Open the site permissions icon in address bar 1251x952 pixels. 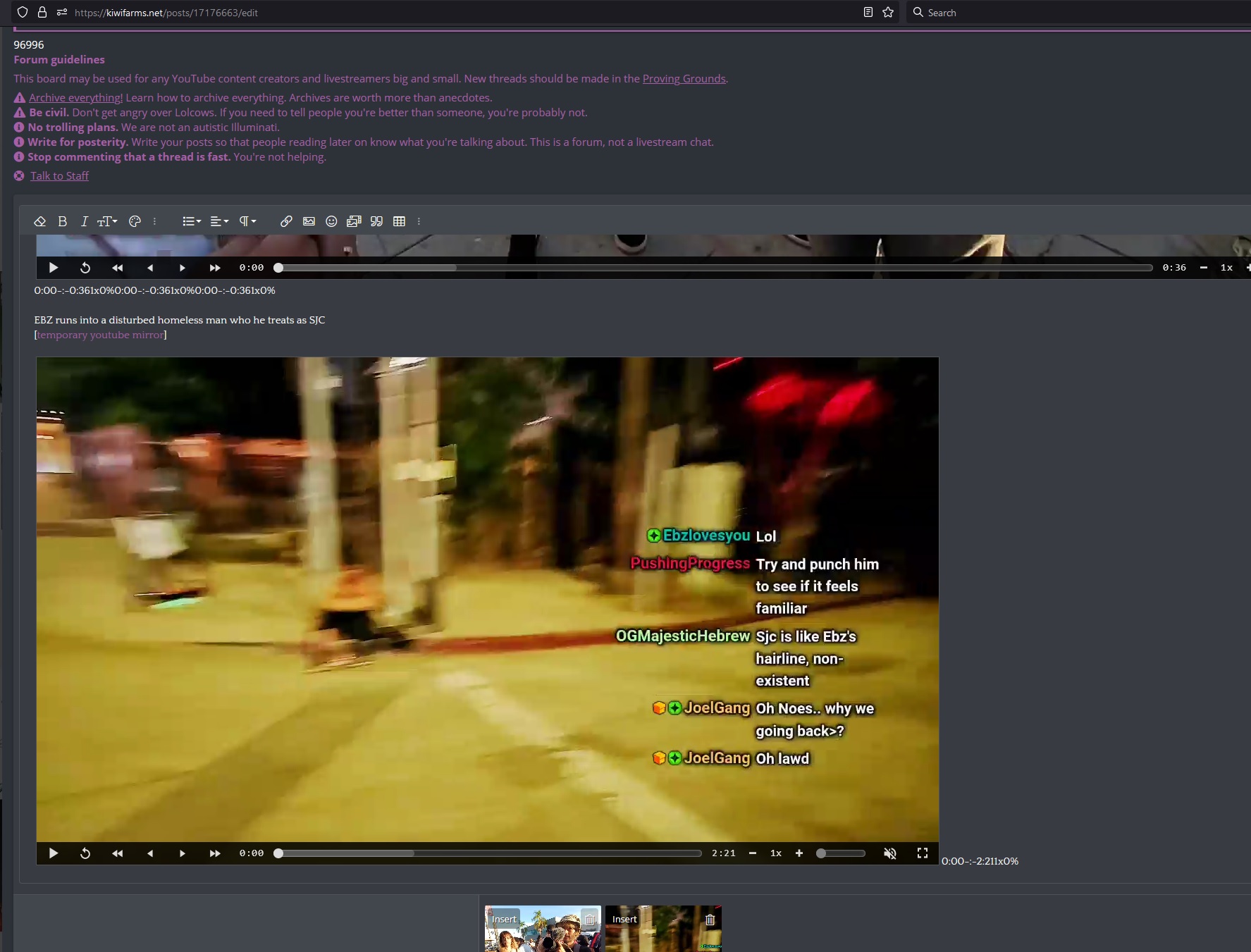62,12
